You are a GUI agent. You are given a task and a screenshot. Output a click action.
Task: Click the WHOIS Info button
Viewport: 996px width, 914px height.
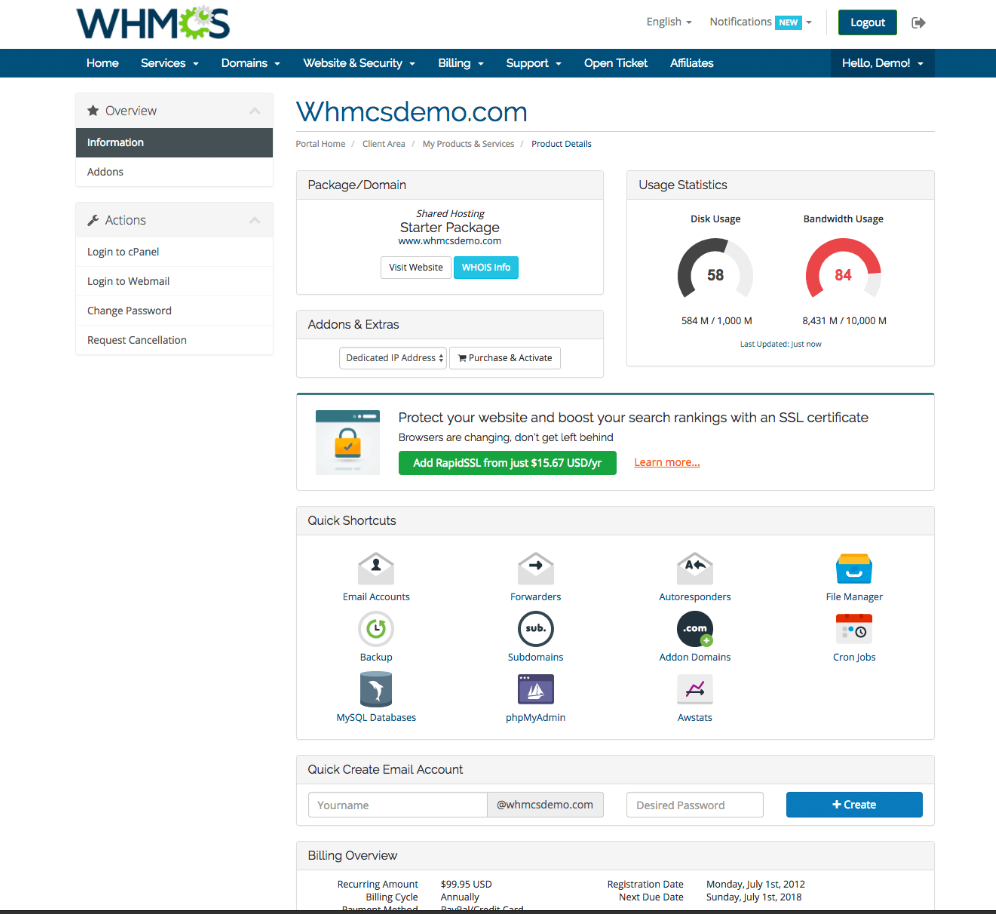click(x=486, y=267)
